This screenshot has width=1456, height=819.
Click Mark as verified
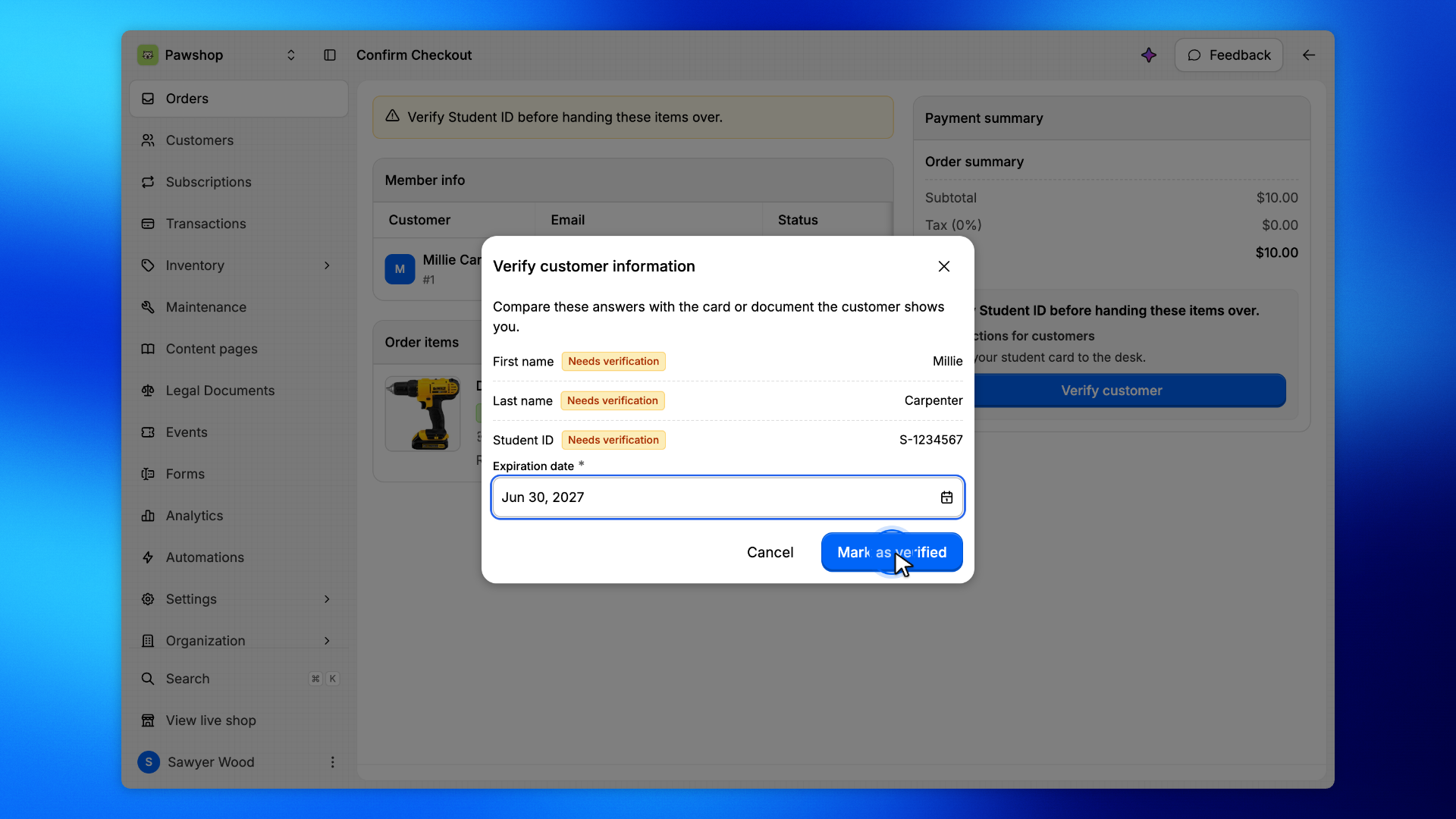[892, 552]
